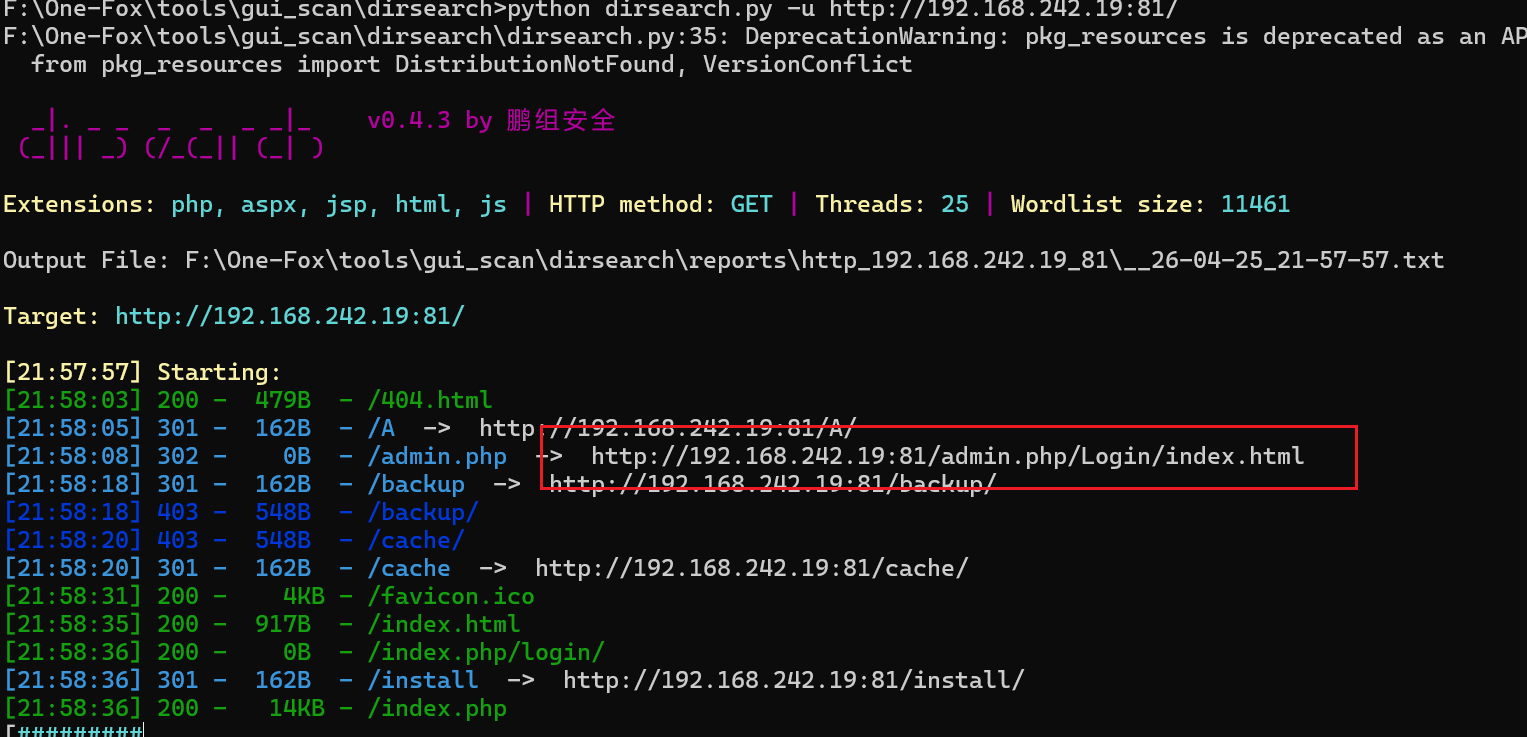Click the Output File report path
Viewport: 1527px width, 737px height.
coord(814,260)
